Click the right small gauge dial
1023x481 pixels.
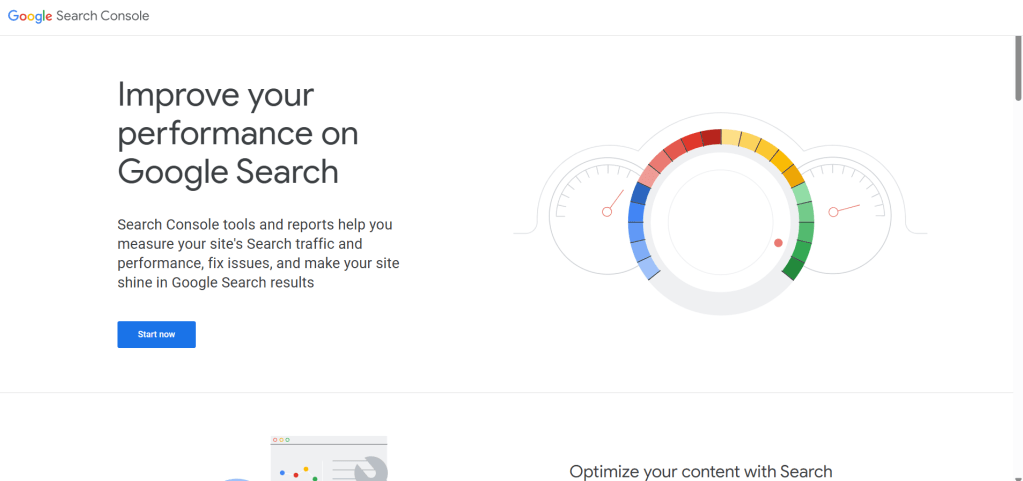(847, 213)
